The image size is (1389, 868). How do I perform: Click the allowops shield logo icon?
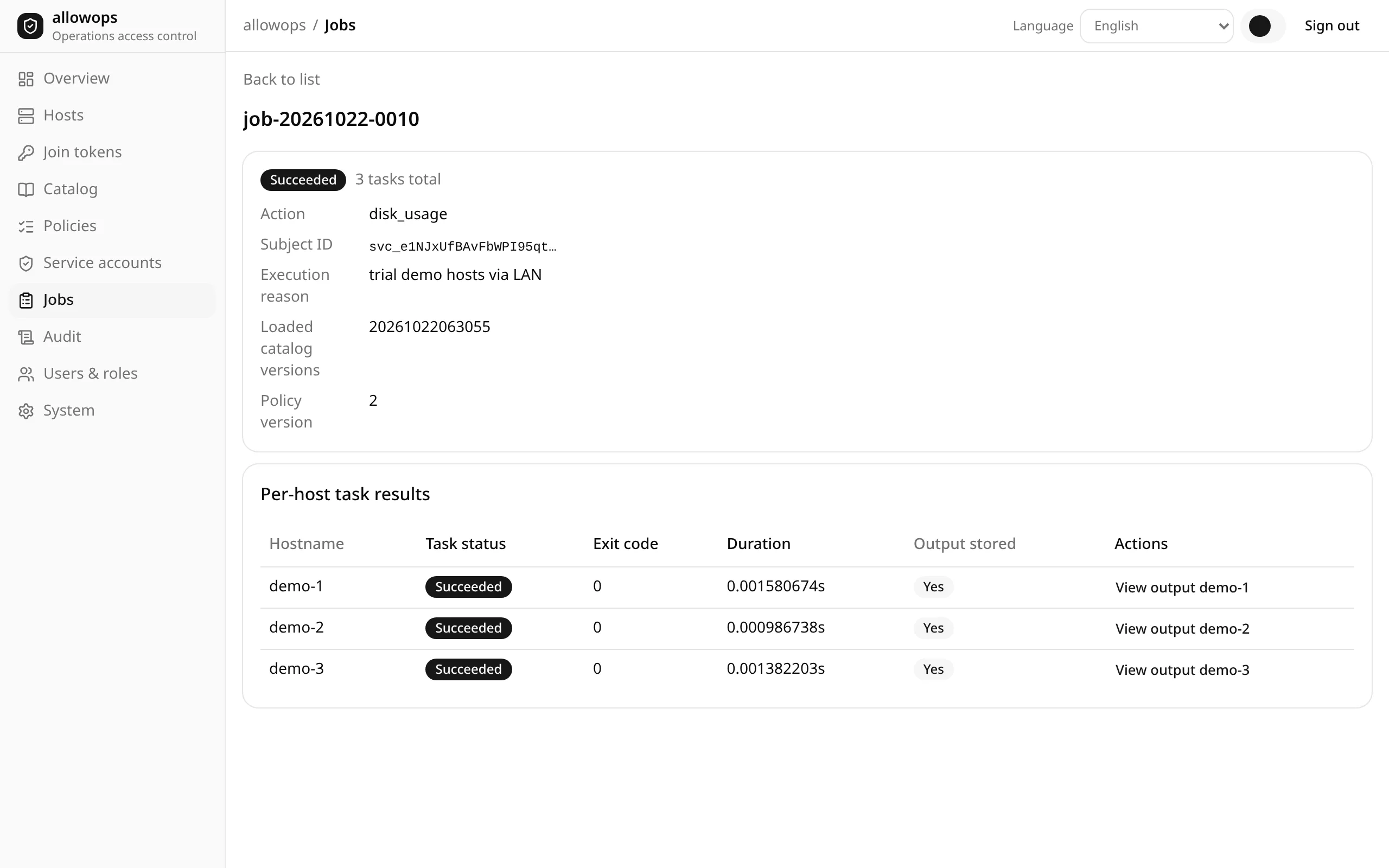(x=30, y=26)
